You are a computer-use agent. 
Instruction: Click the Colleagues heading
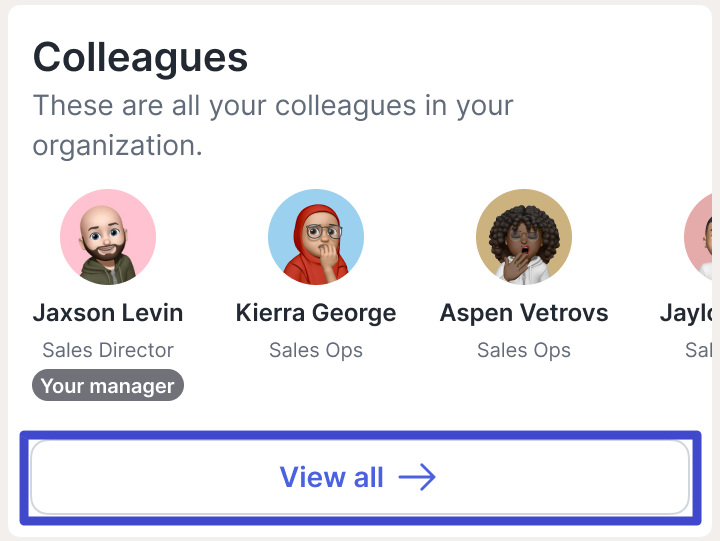(x=140, y=57)
